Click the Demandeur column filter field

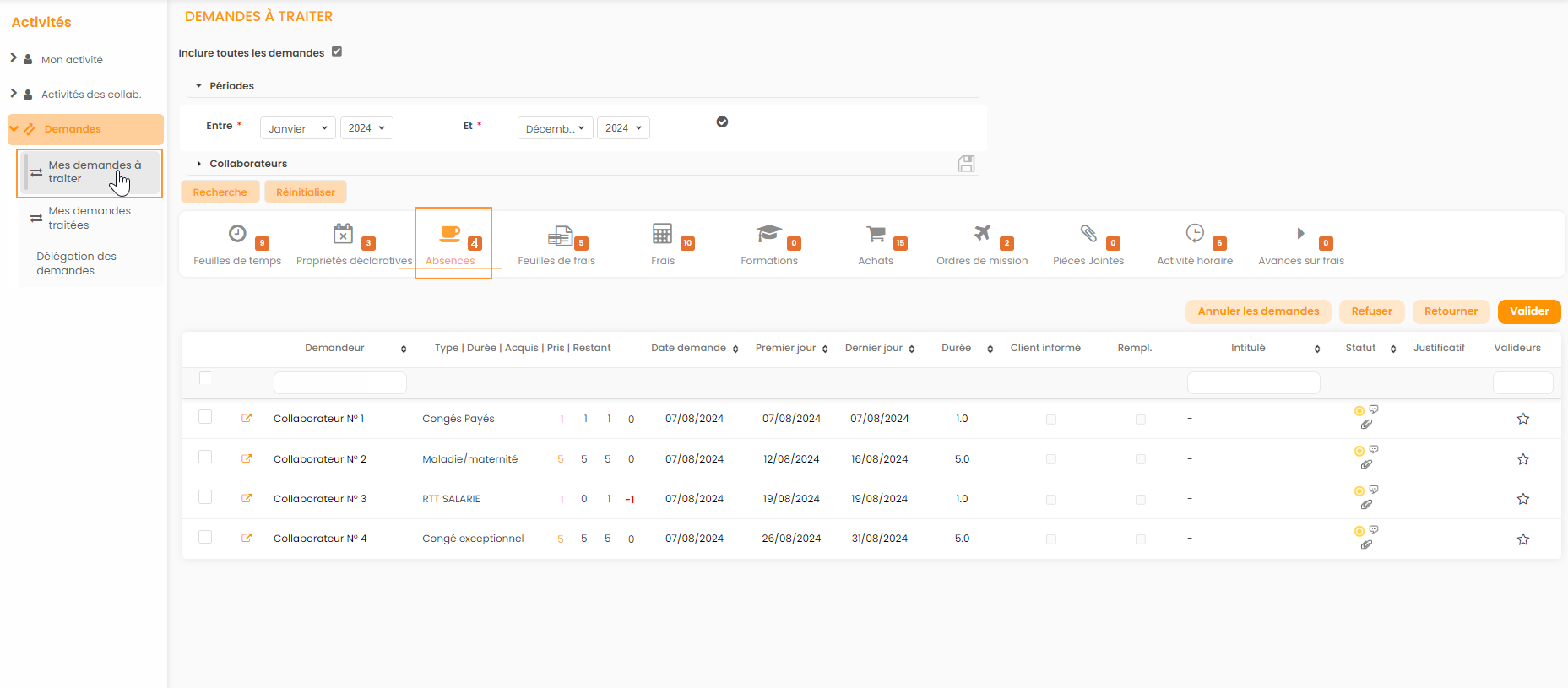point(339,383)
